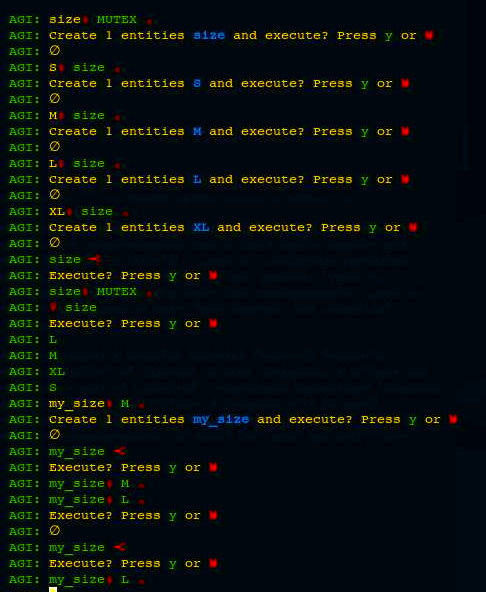Select 'MUTEX' on the line with green 'size'

pos(117,291)
